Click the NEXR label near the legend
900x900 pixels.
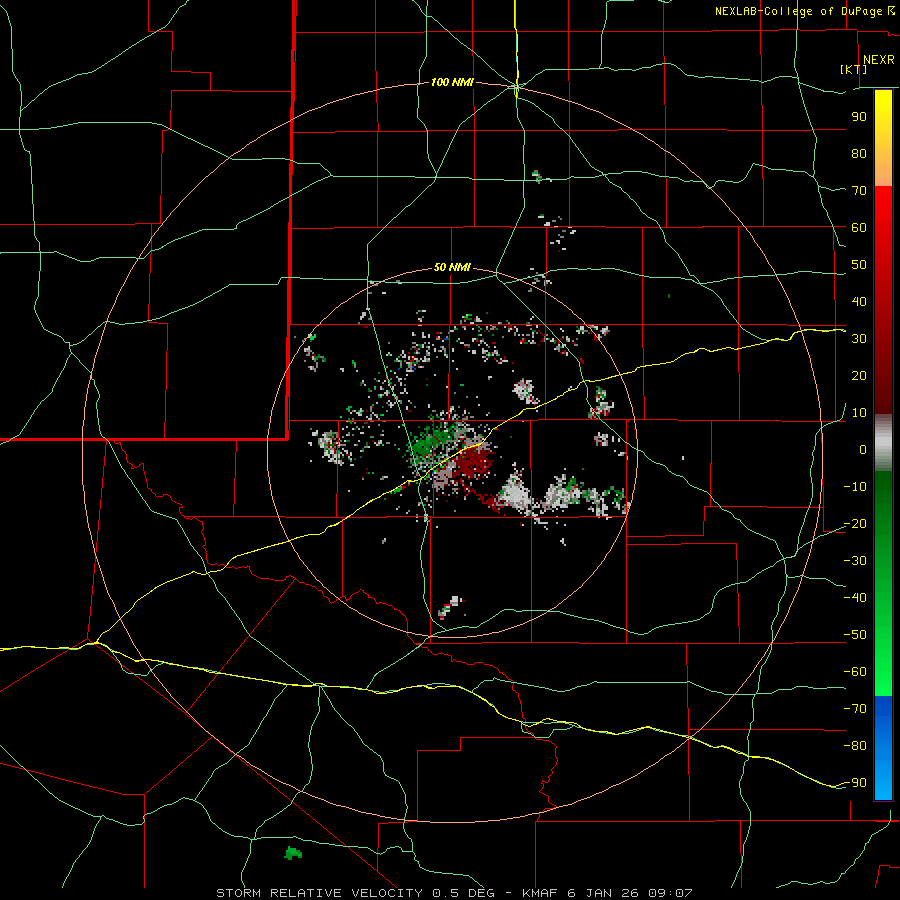tap(879, 60)
